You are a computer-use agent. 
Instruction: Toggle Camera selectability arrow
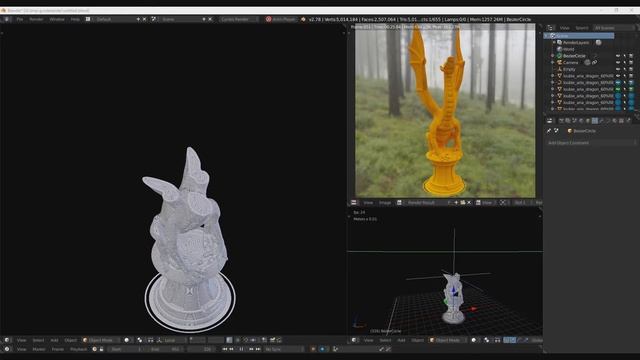pyautogui.click(x=624, y=62)
